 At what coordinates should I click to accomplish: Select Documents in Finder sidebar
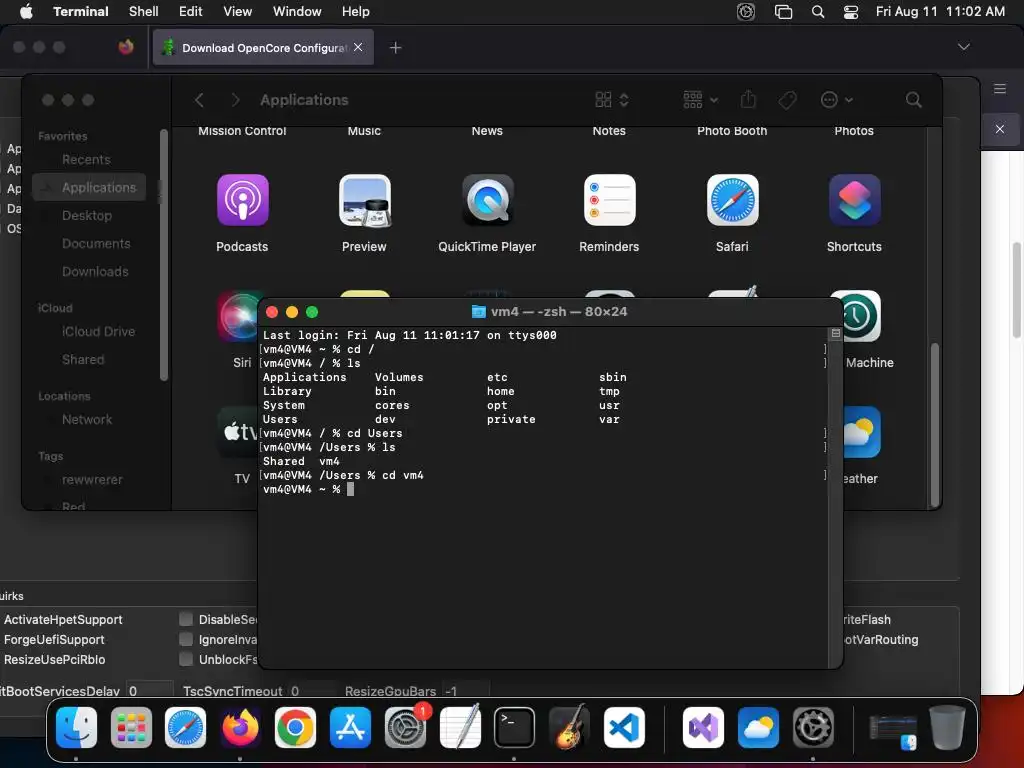point(96,244)
